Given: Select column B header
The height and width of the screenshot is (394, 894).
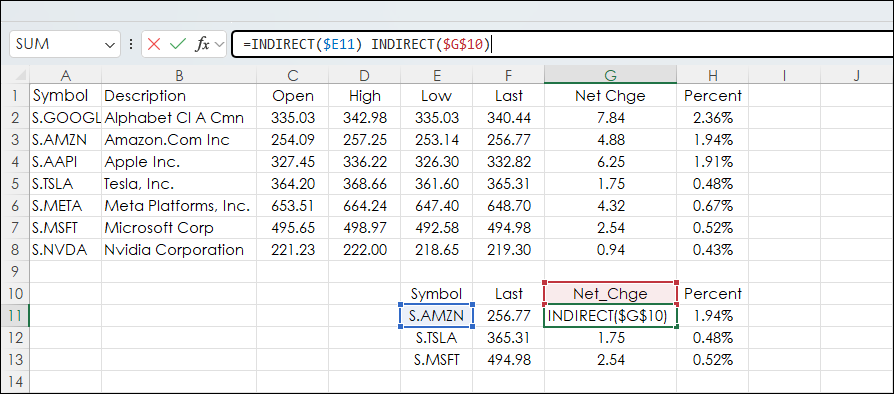Looking at the screenshot, I should pyautogui.click(x=179, y=75).
